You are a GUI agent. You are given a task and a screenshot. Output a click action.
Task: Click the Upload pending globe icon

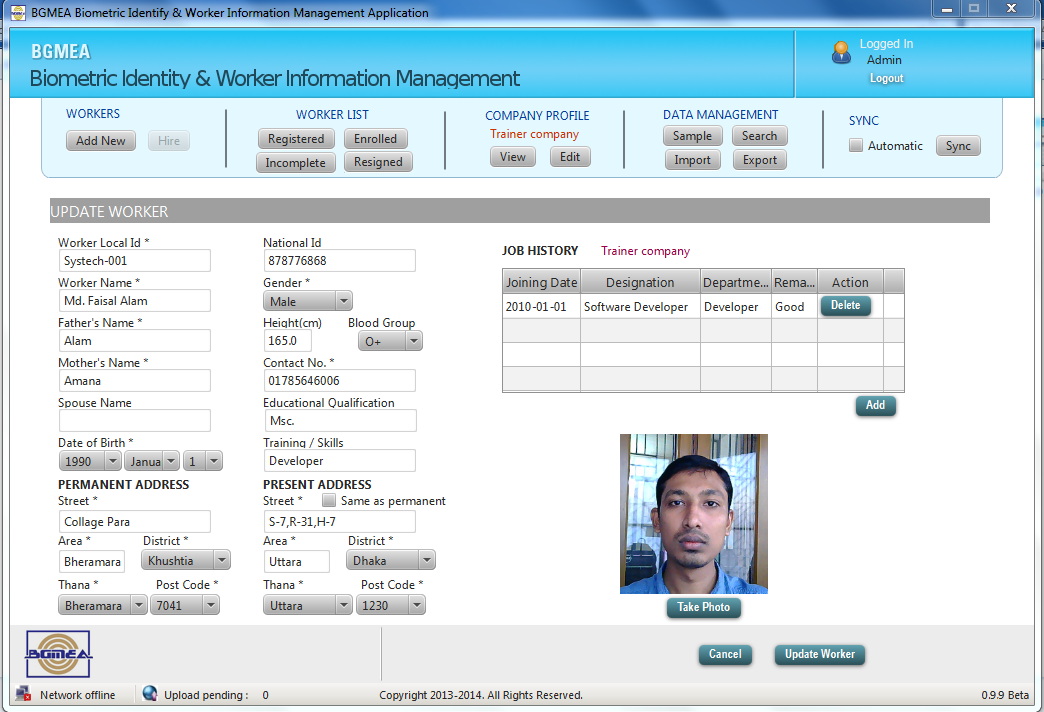click(150, 694)
